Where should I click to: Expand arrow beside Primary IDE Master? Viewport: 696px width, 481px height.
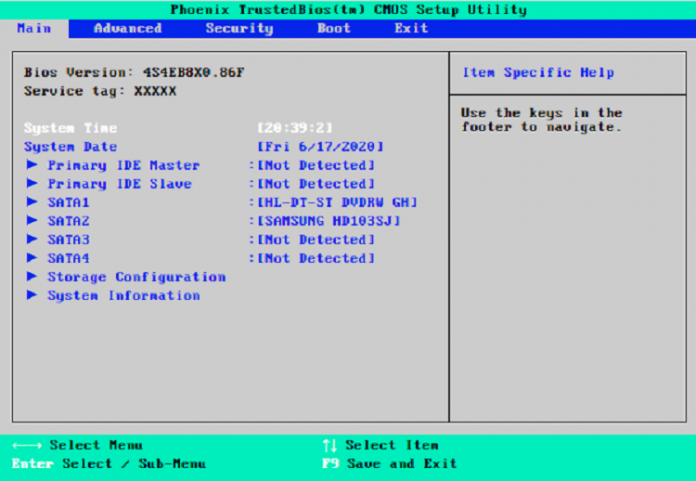(33, 165)
